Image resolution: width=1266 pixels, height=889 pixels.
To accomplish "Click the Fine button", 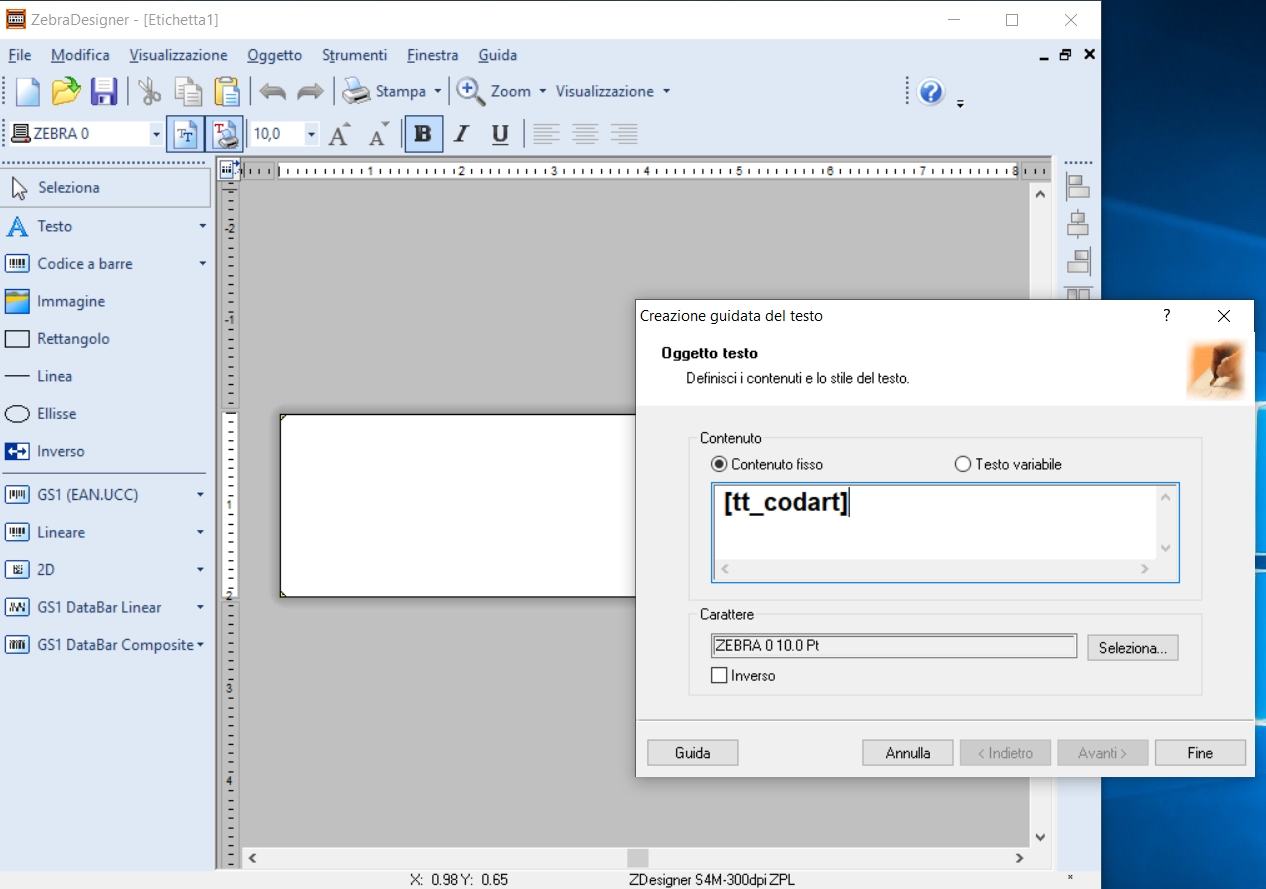I will 1199,753.
